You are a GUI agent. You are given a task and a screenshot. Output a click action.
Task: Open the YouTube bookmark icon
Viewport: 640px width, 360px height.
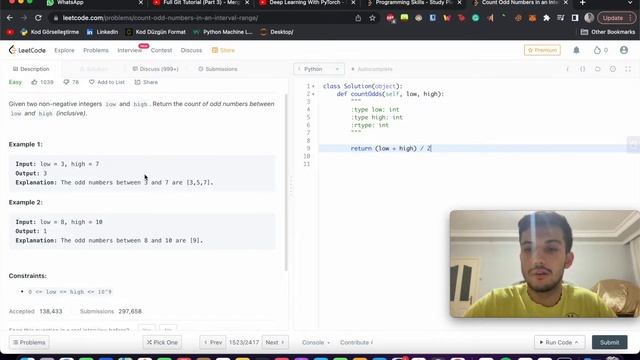coord(10,32)
